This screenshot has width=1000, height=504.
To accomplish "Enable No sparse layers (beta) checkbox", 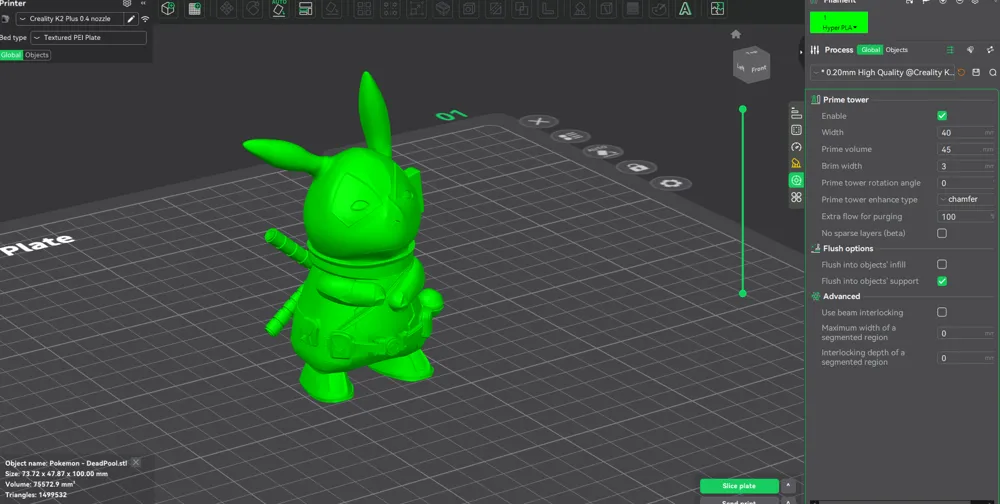I will tap(942, 233).
